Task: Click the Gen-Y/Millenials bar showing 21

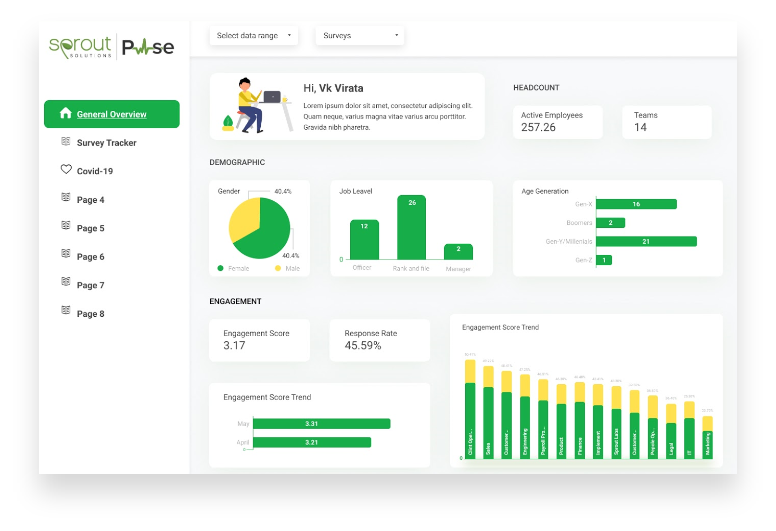Action: tap(646, 241)
